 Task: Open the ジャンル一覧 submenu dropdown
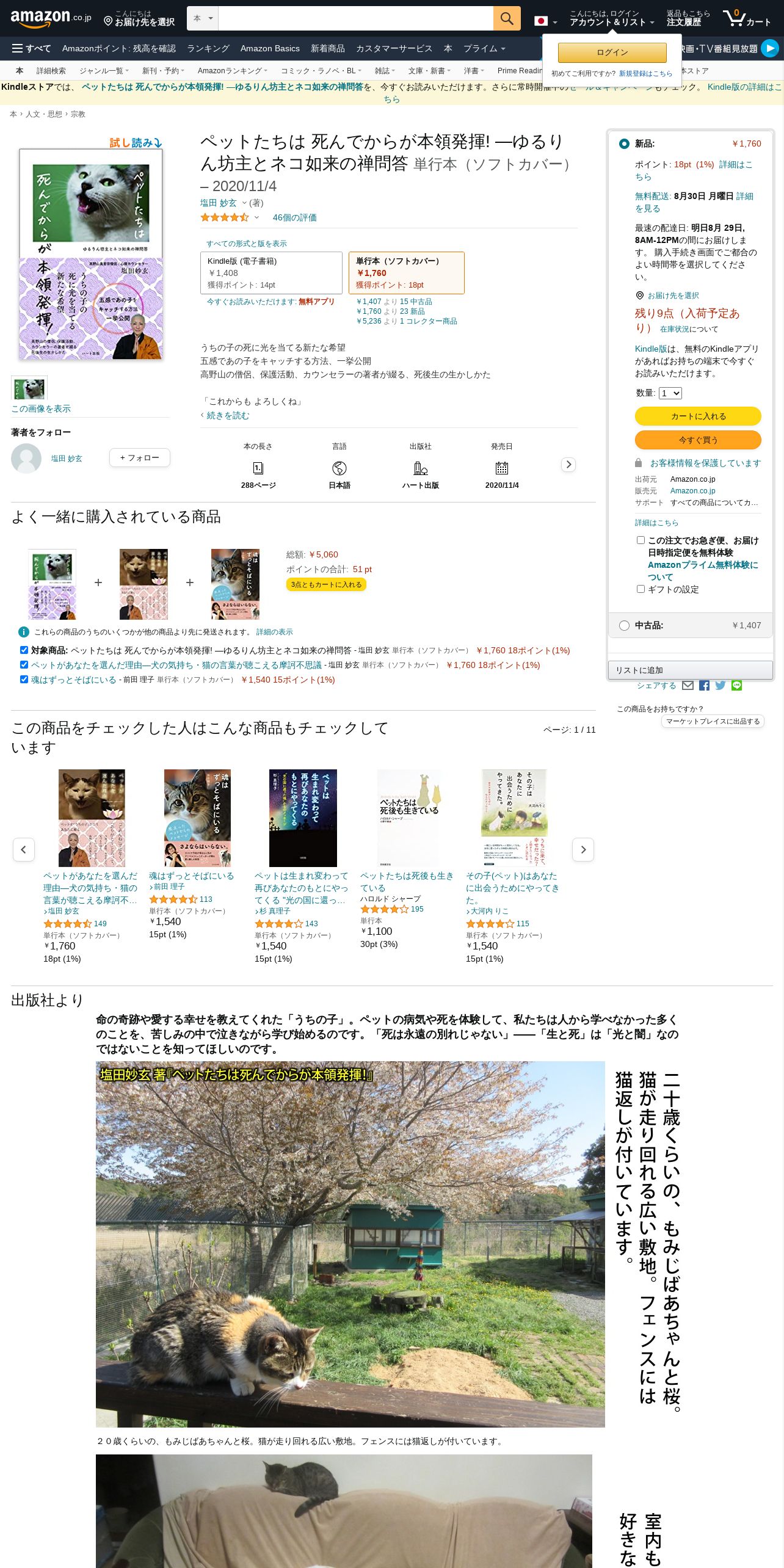pyautogui.click(x=103, y=71)
